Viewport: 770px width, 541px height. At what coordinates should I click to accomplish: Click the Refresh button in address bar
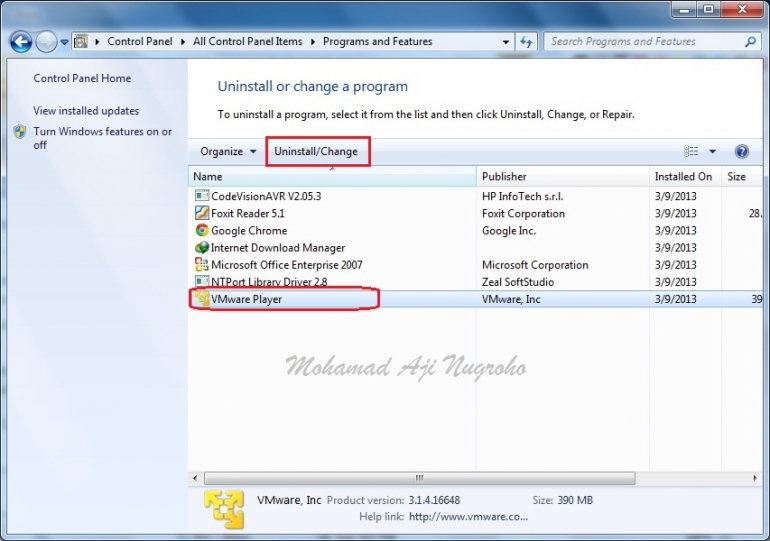click(526, 42)
